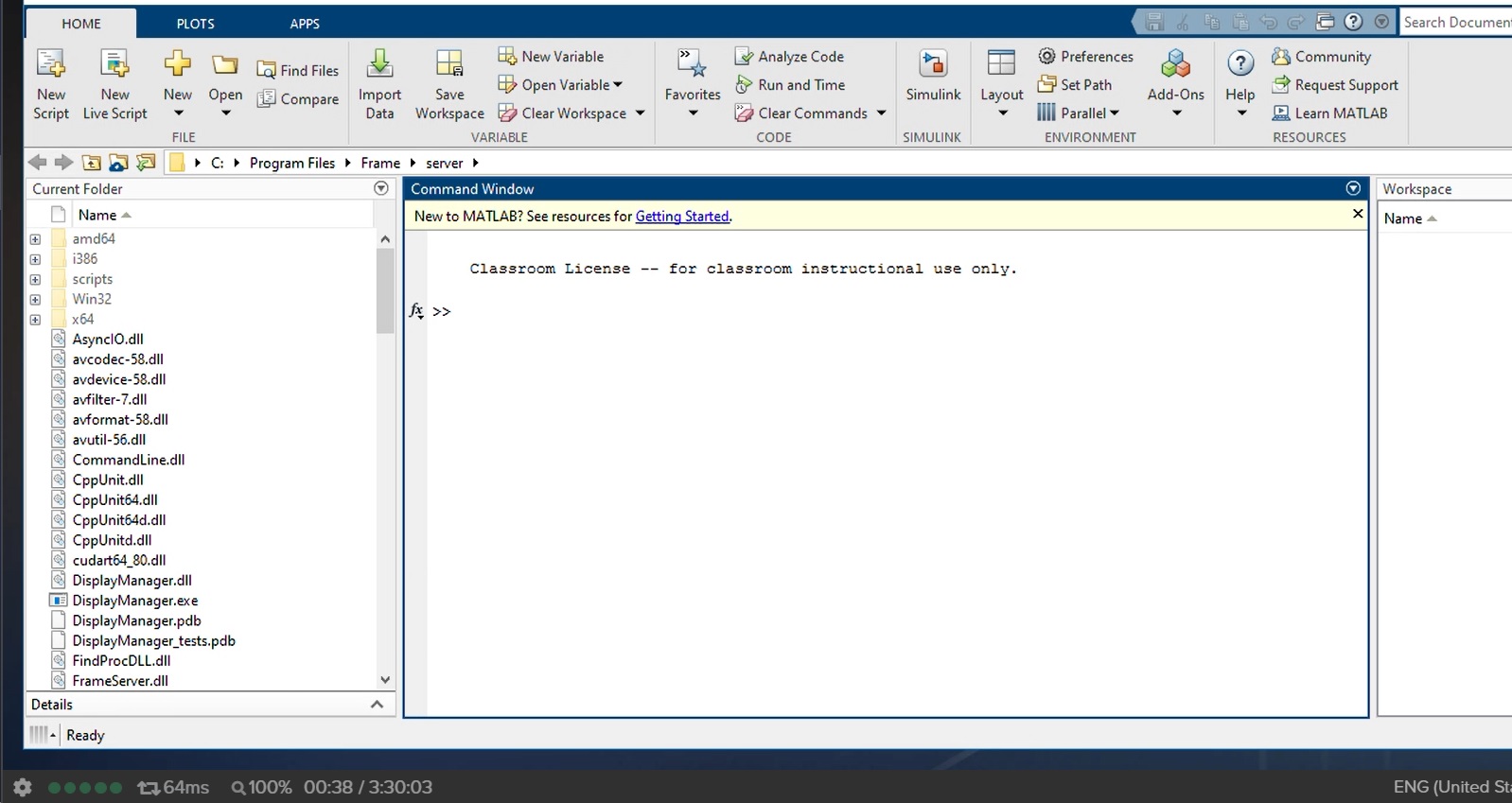This screenshot has width=1512, height=803.
Task: Expand the amd64 folder
Action: coord(35,239)
